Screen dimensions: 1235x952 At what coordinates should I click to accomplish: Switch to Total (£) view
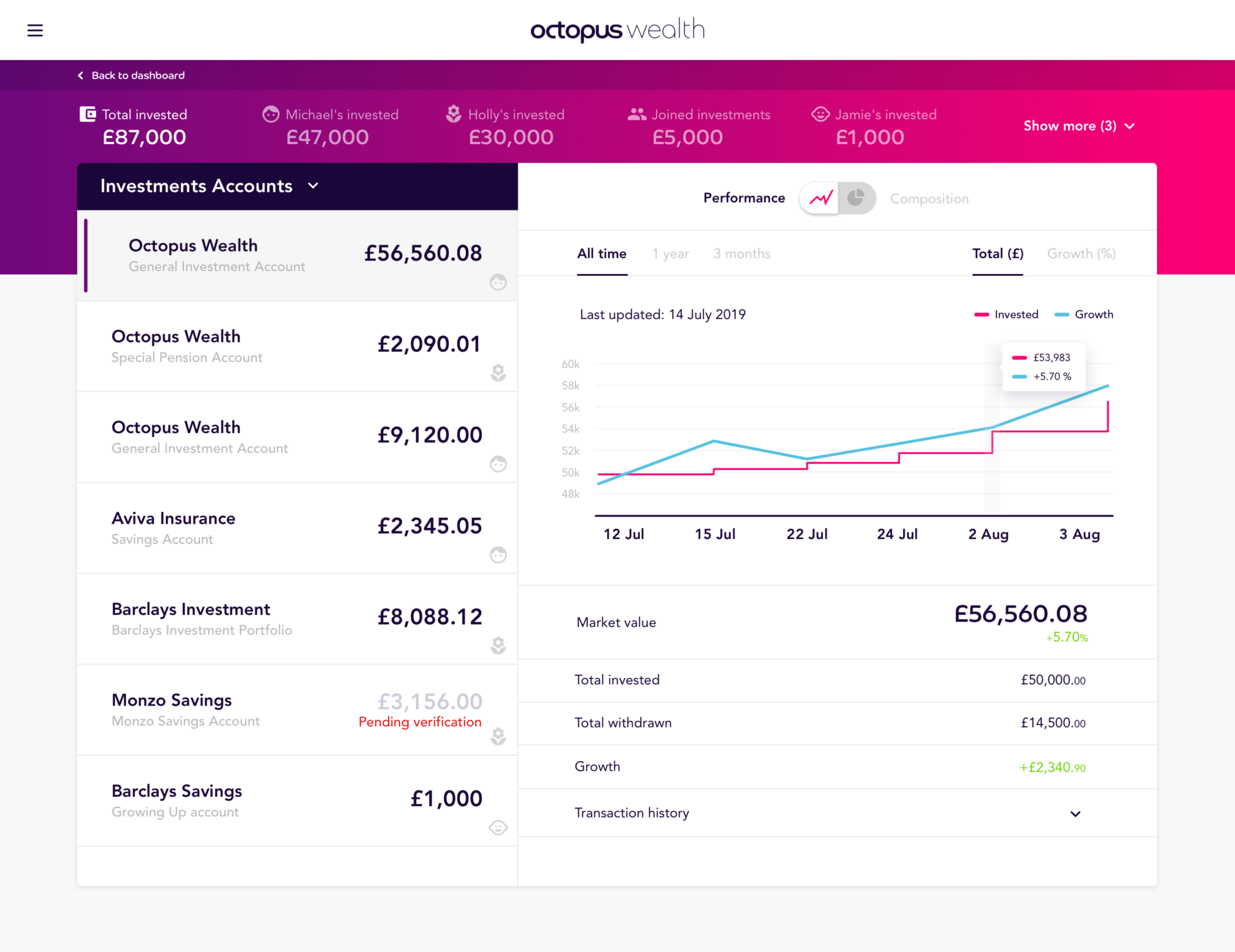997,253
